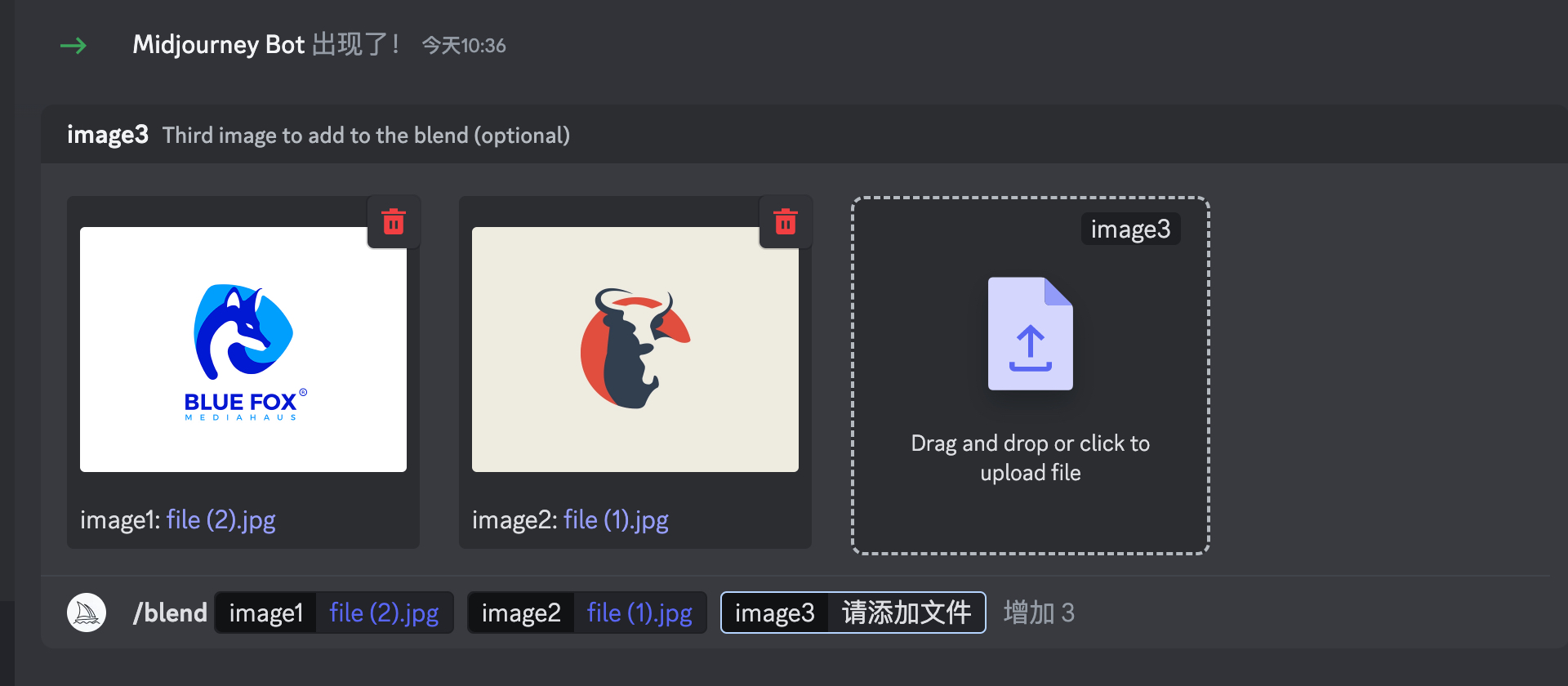This screenshot has width=1568, height=686.
Task: Click the /blend command name
Action: pyautogui.click(x=170, y=612)
